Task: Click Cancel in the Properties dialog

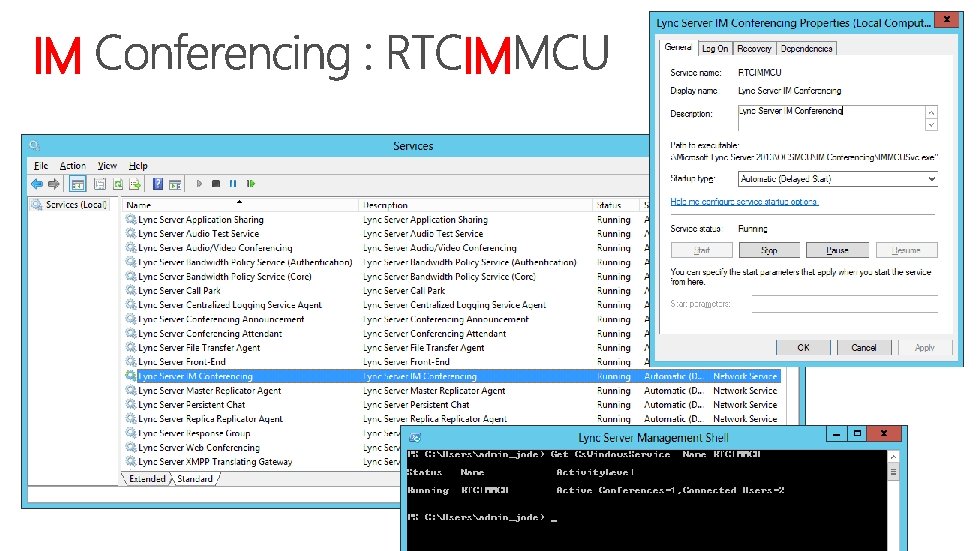Action: (x=863, y=348)
